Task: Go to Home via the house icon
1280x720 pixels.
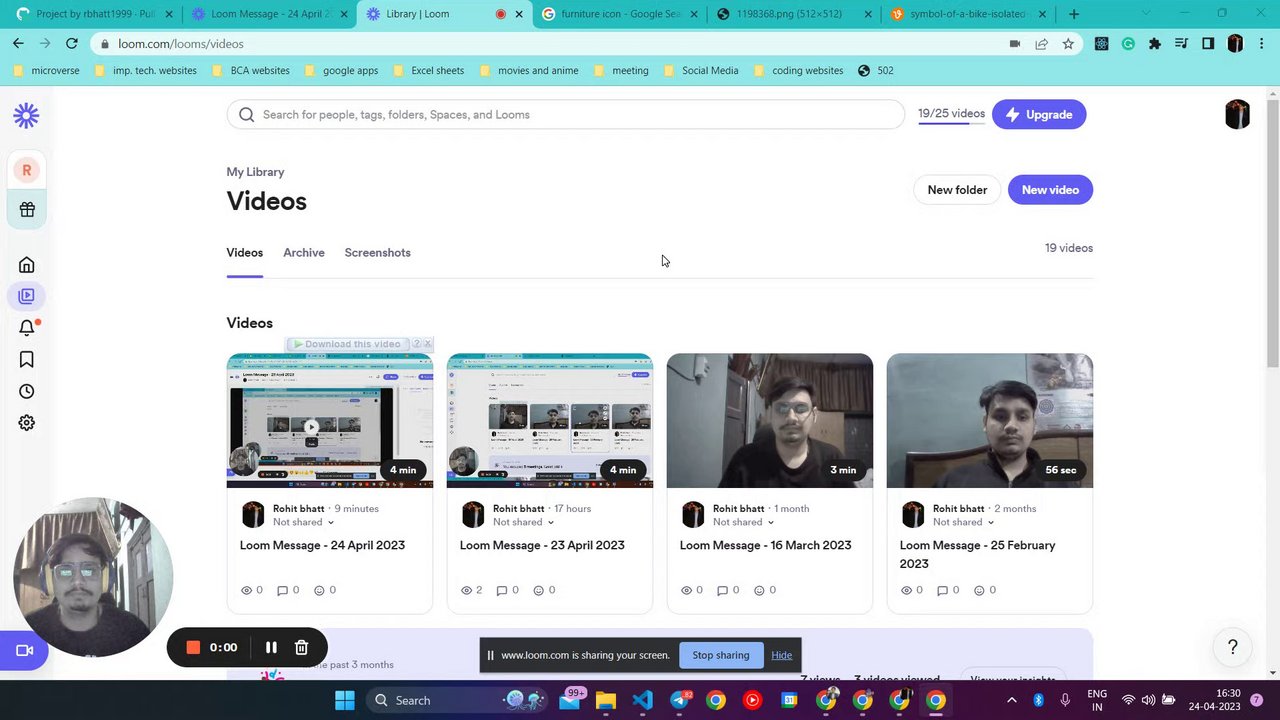Action: 27,265
